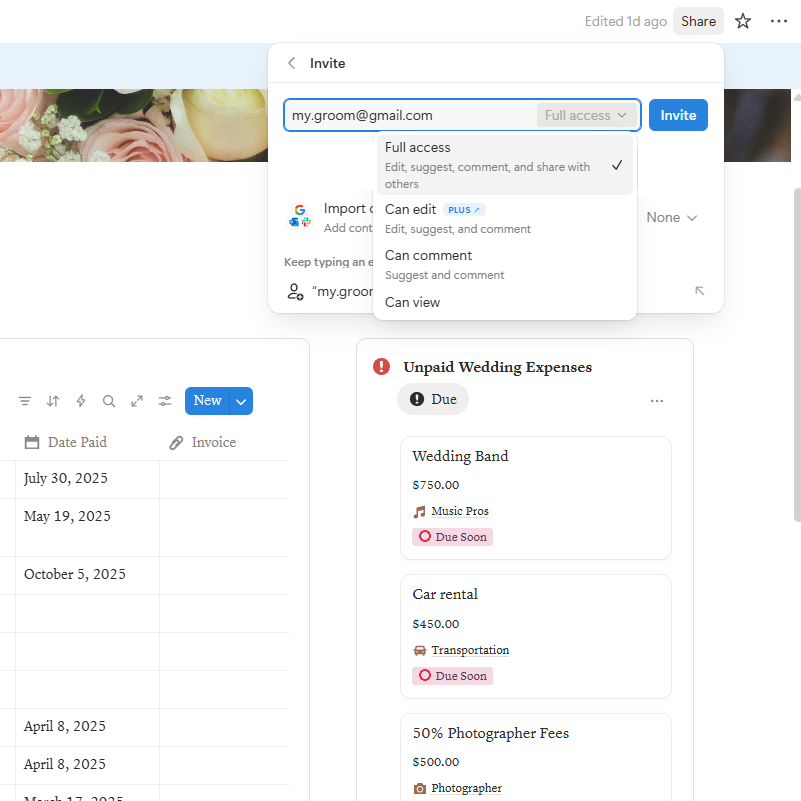Click the sort arrows icon
The height and width of the screenshot is (801, 801).
[53, 401]
